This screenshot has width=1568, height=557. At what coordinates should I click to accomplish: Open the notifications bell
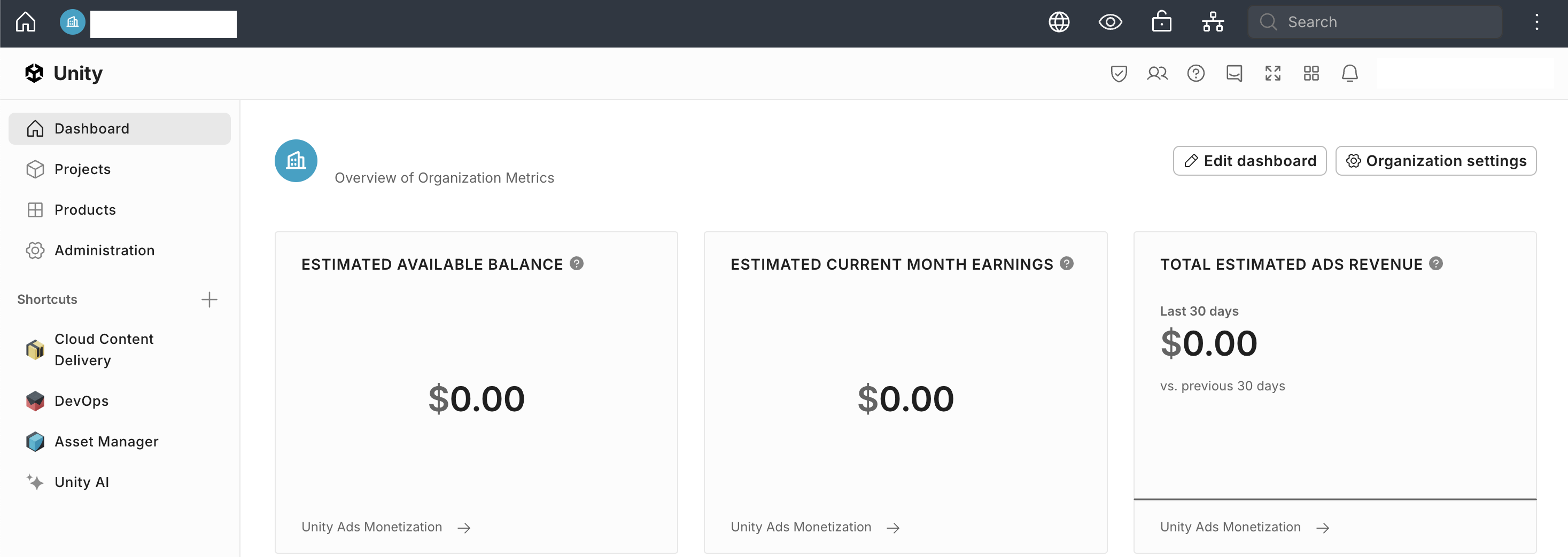[1349, 74]
